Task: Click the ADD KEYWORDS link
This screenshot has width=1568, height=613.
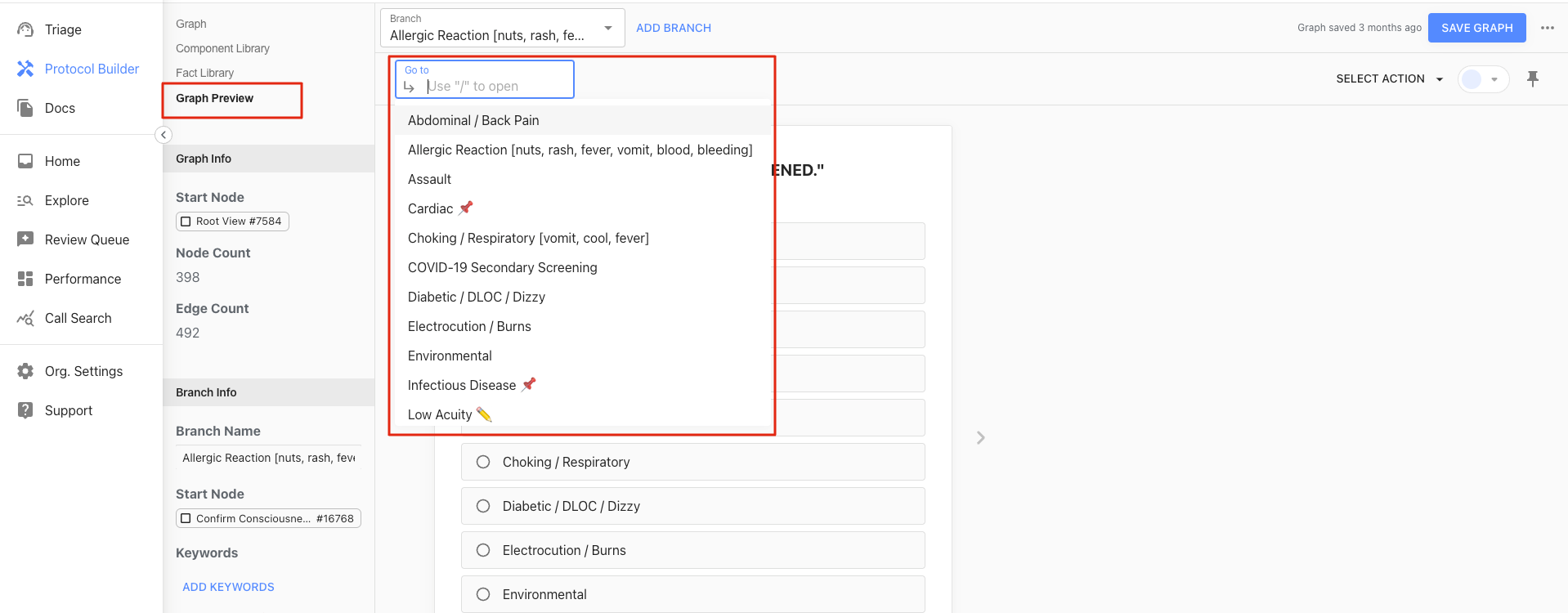Action: pyautogui.click(x=228, y=587)
